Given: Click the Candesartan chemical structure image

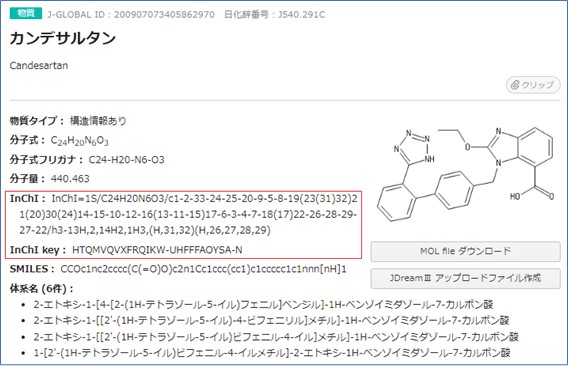Looking at the screenshot, I should pos(465,174).
